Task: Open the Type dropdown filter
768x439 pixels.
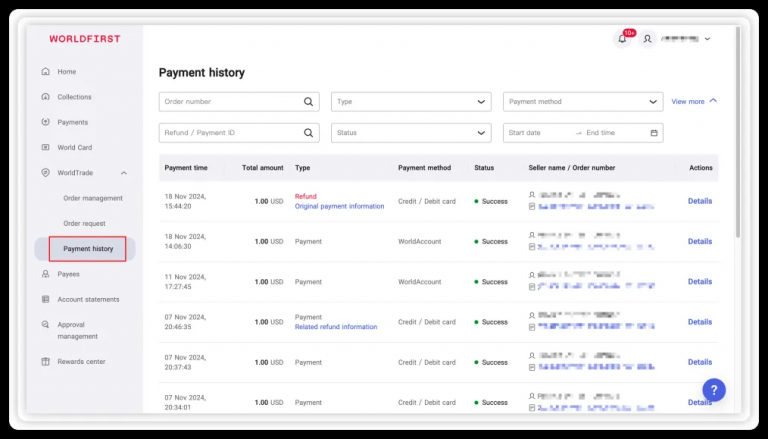Action: pyautogui.click(x=411, y=102)
